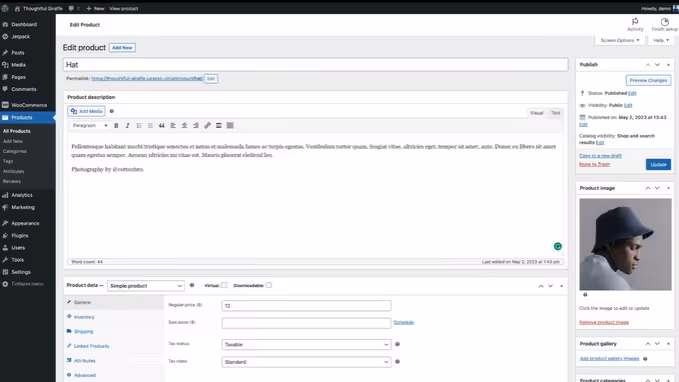This screenshot has width=679, height=382.
Task: Open the Tax status Taxable dropdown
Action: pos(306,344)
